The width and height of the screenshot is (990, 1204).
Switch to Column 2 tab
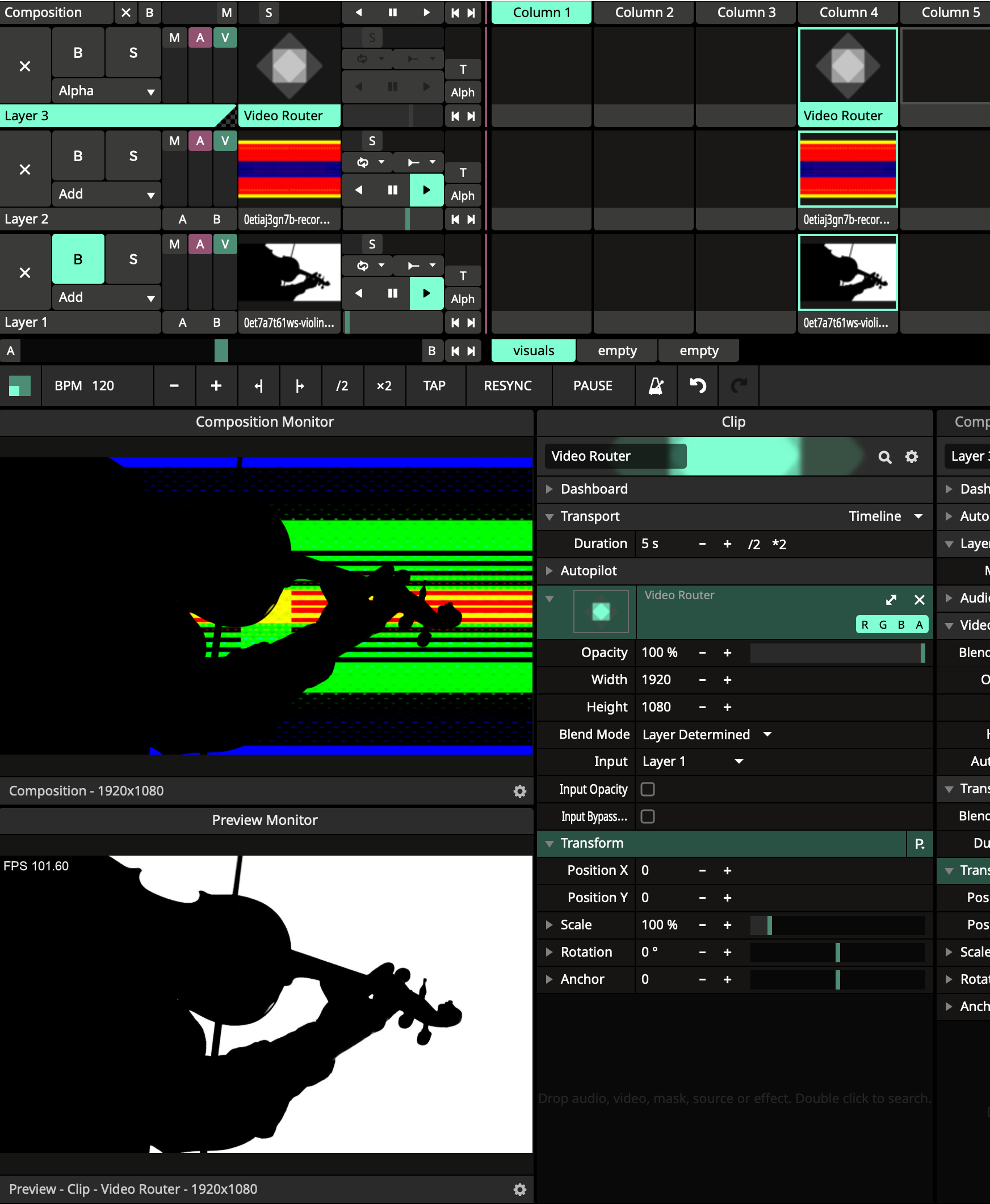(x=644, y=12)
